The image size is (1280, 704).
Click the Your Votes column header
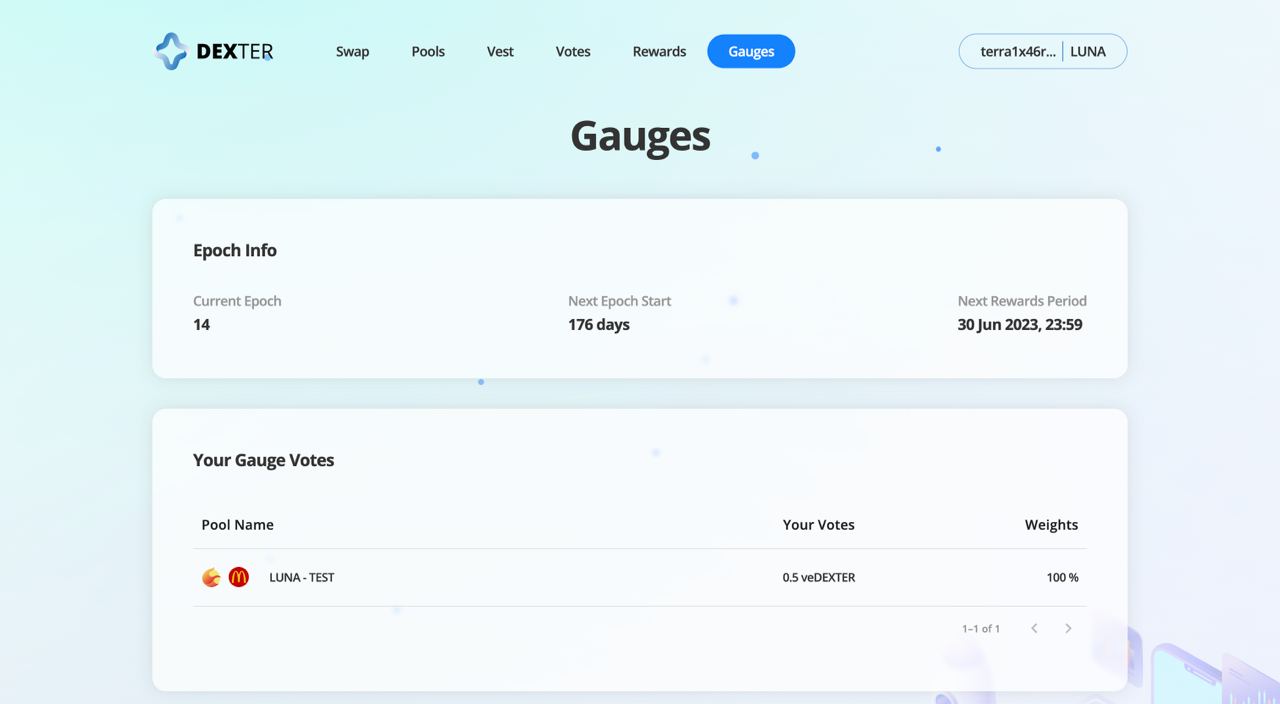click(818, 524)
